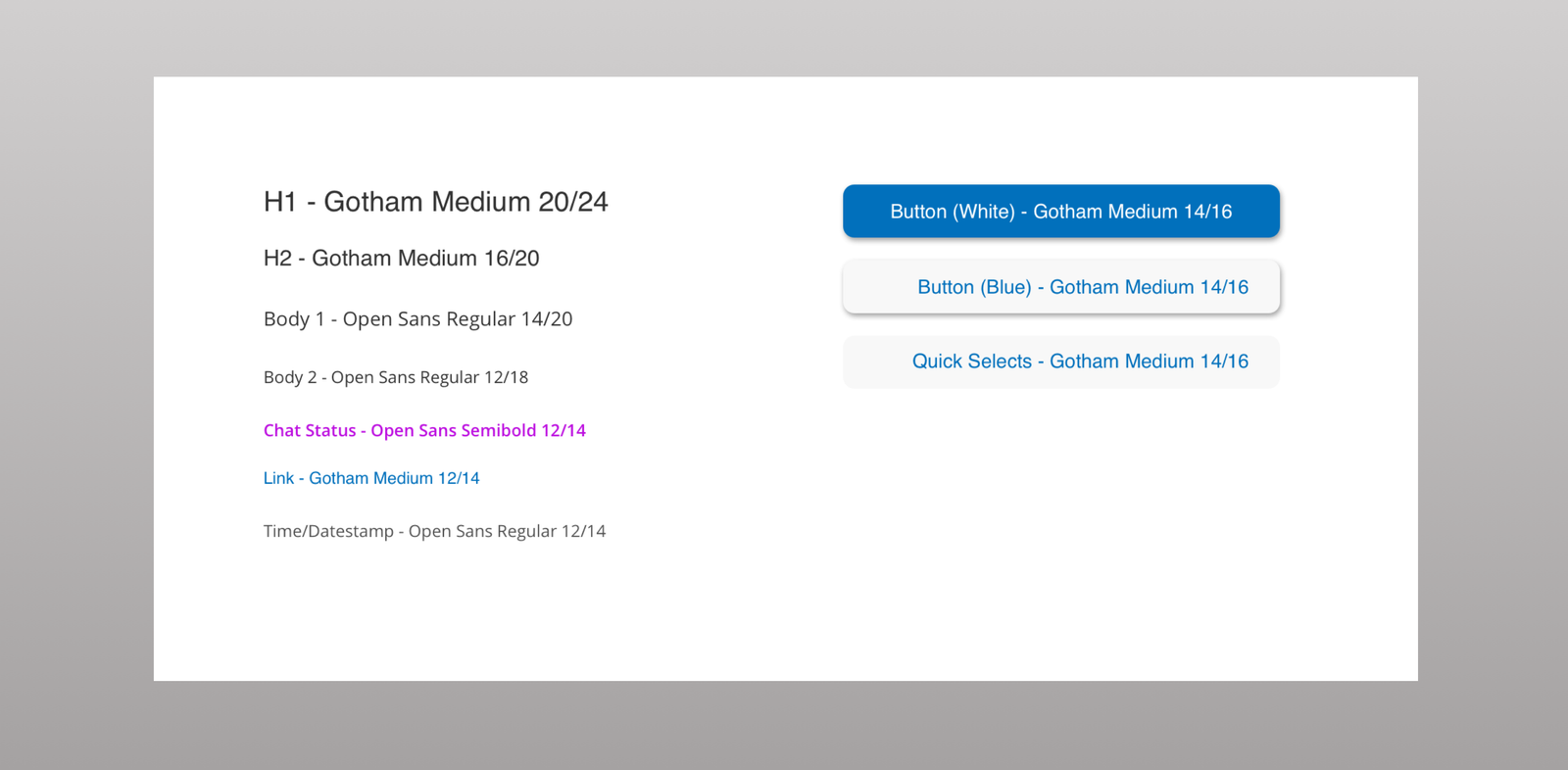1568x770 pixels.
Task: Click the H2 - Gotham Medium 16/20 heading
Action: point(401,259)
